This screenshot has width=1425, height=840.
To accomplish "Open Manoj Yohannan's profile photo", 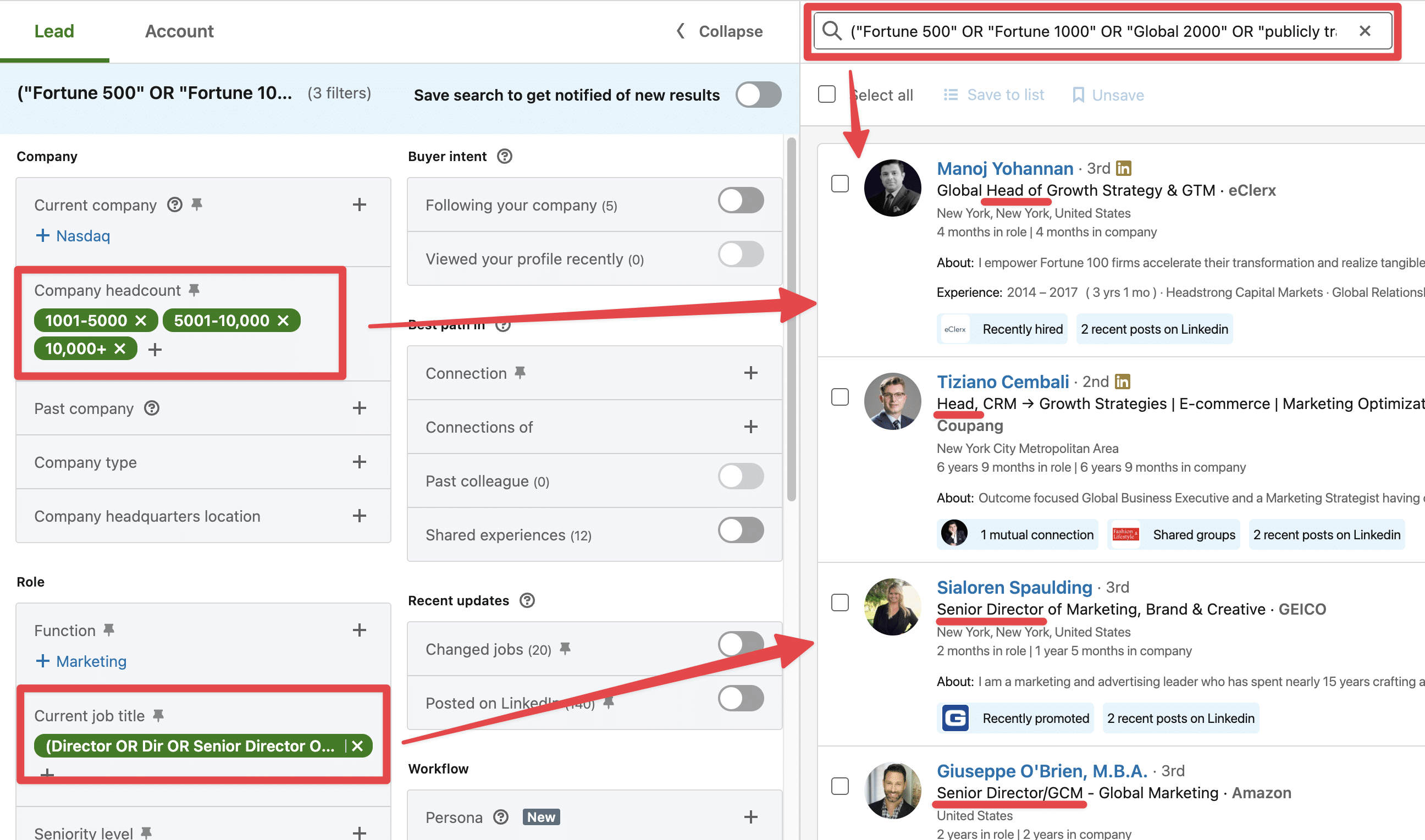I will [892, 188].
